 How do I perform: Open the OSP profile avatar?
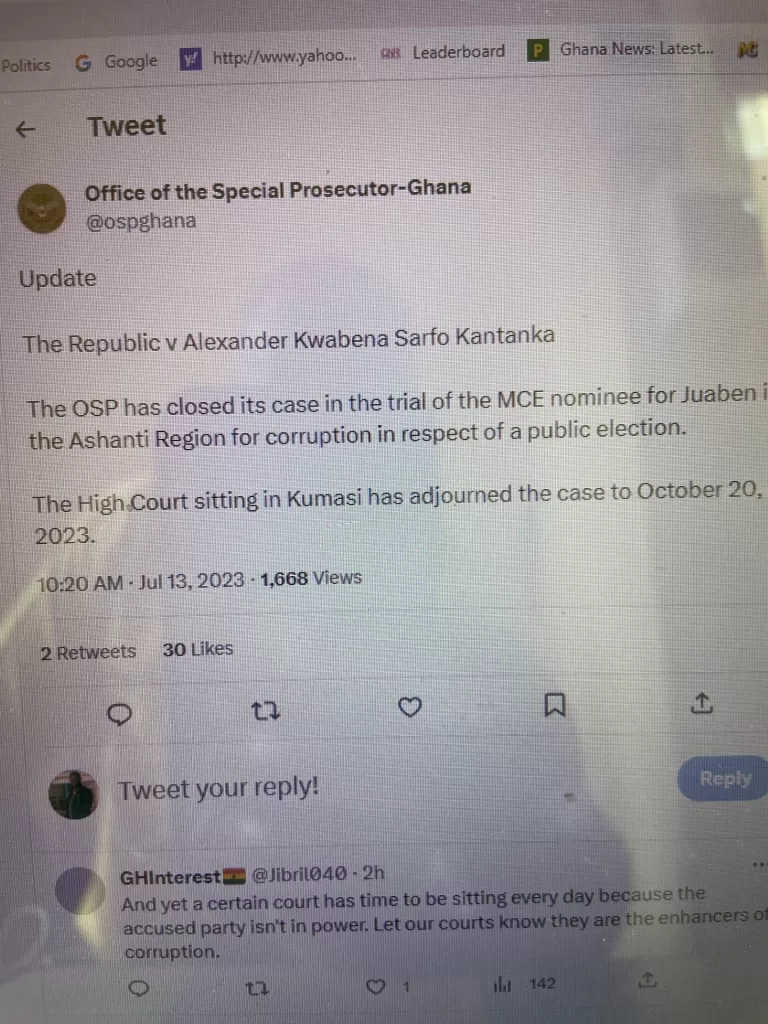tap(42, 209)
